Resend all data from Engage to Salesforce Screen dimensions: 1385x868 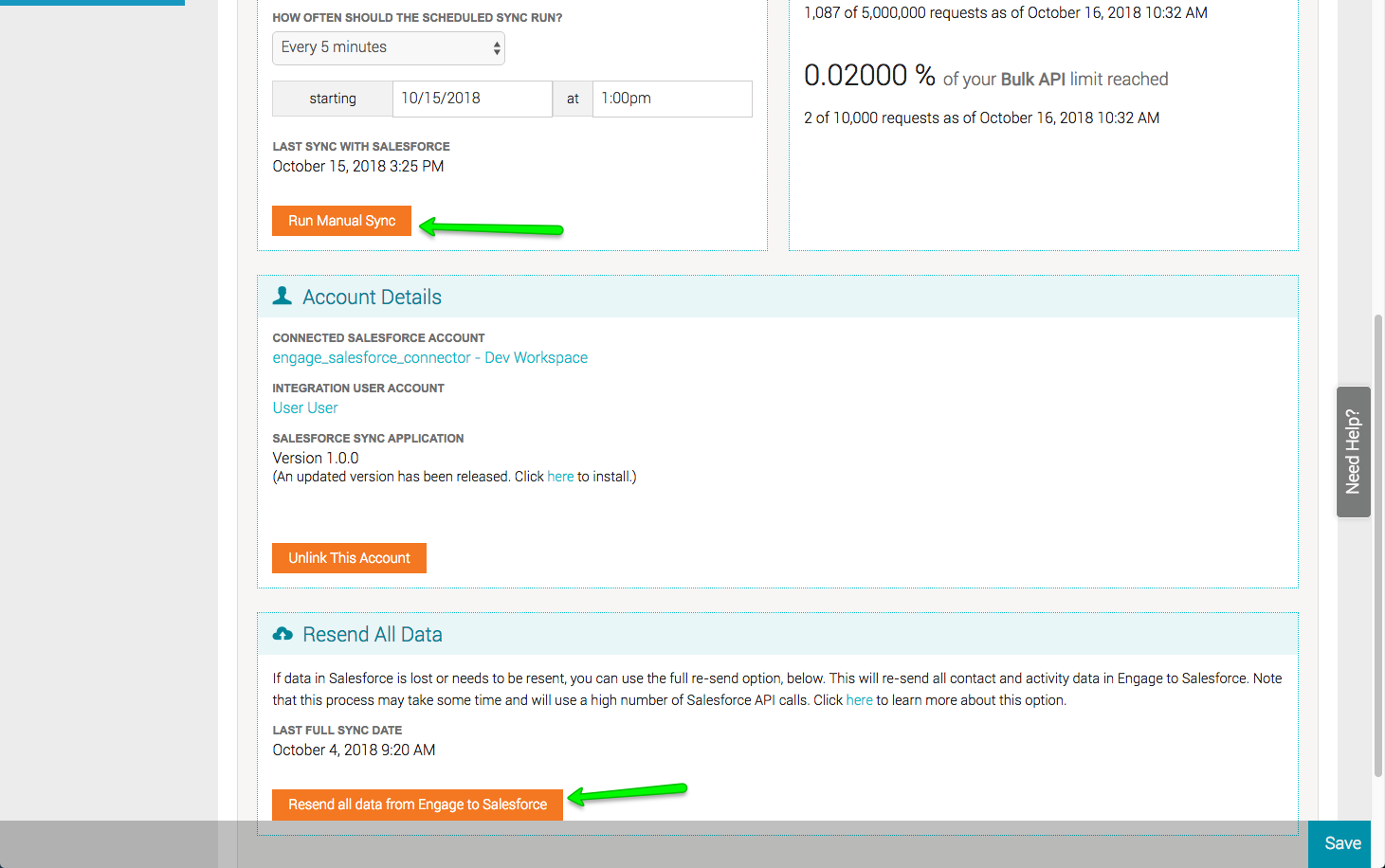click(417, 805)
